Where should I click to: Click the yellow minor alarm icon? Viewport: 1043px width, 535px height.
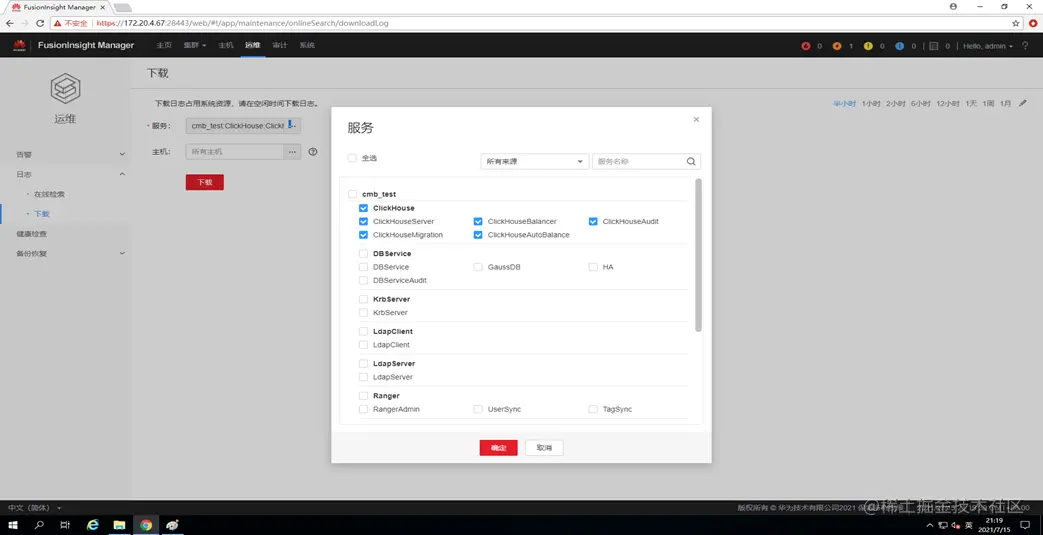click(868, 46)
